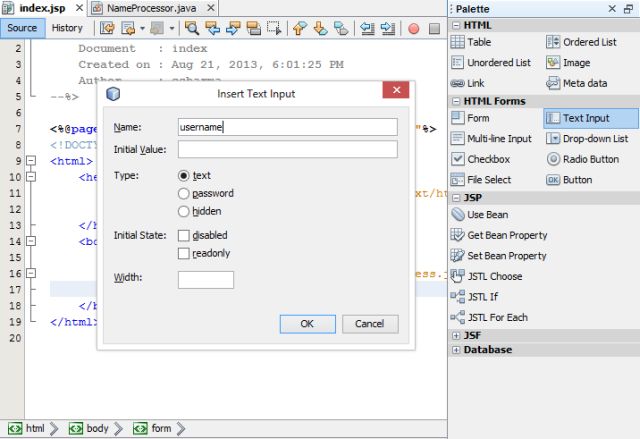Click the Initial Value input field
640x439 pixels.
click(288, 149)
